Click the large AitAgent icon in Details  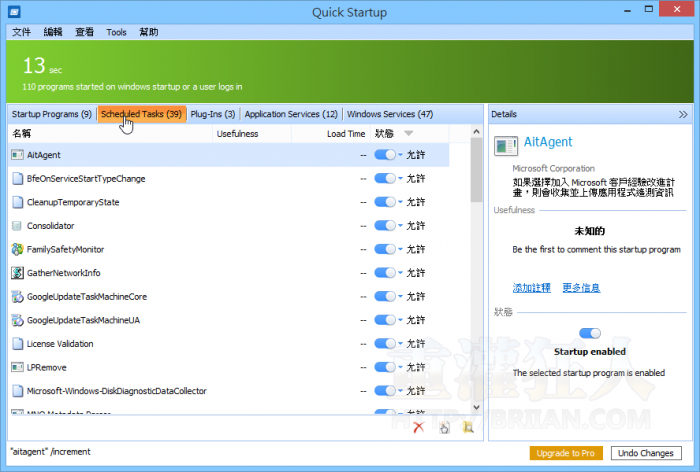[x=507, y=144]
